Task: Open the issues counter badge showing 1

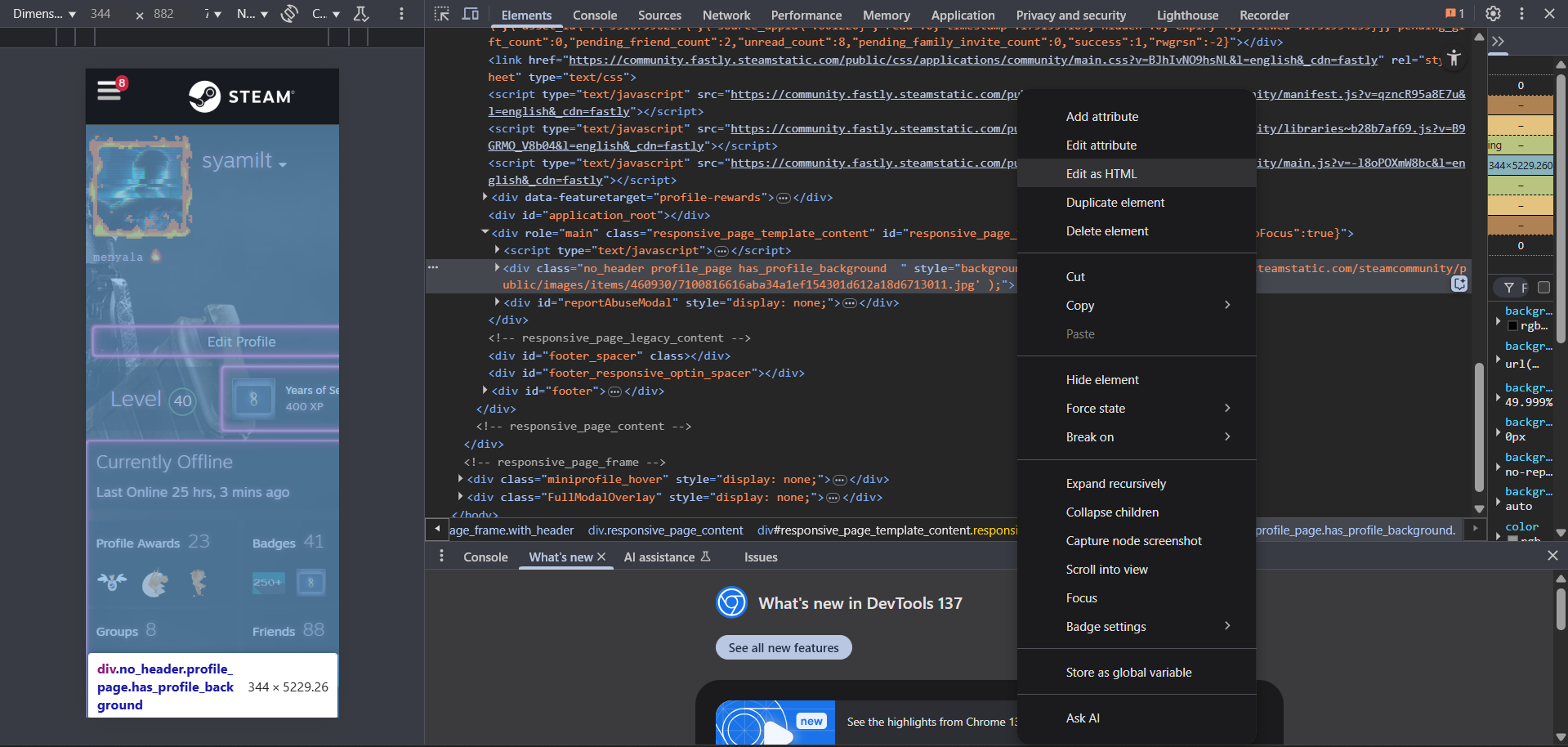Action: click(1454, 14)
